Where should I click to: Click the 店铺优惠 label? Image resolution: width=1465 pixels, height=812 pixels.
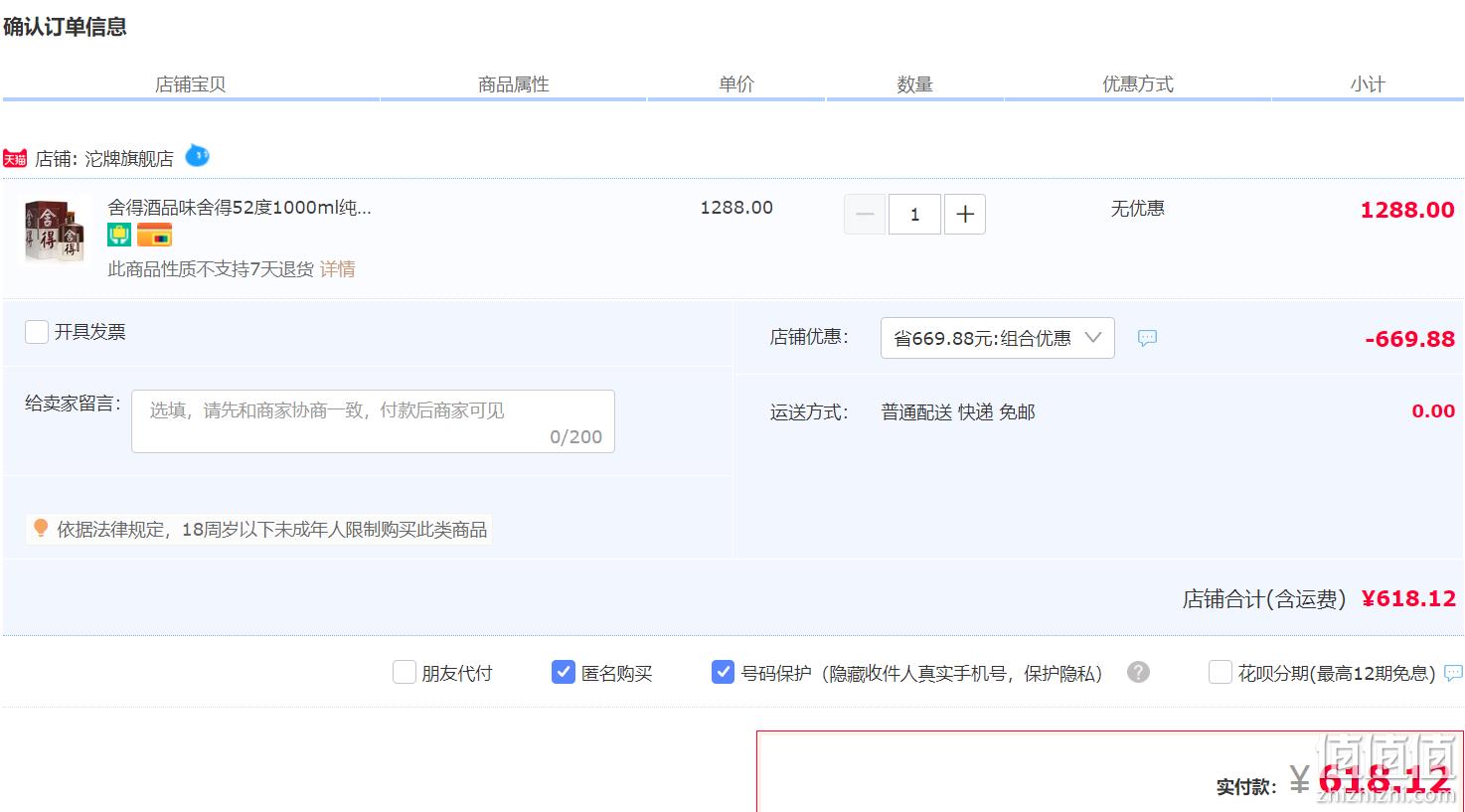click(809, 337)
